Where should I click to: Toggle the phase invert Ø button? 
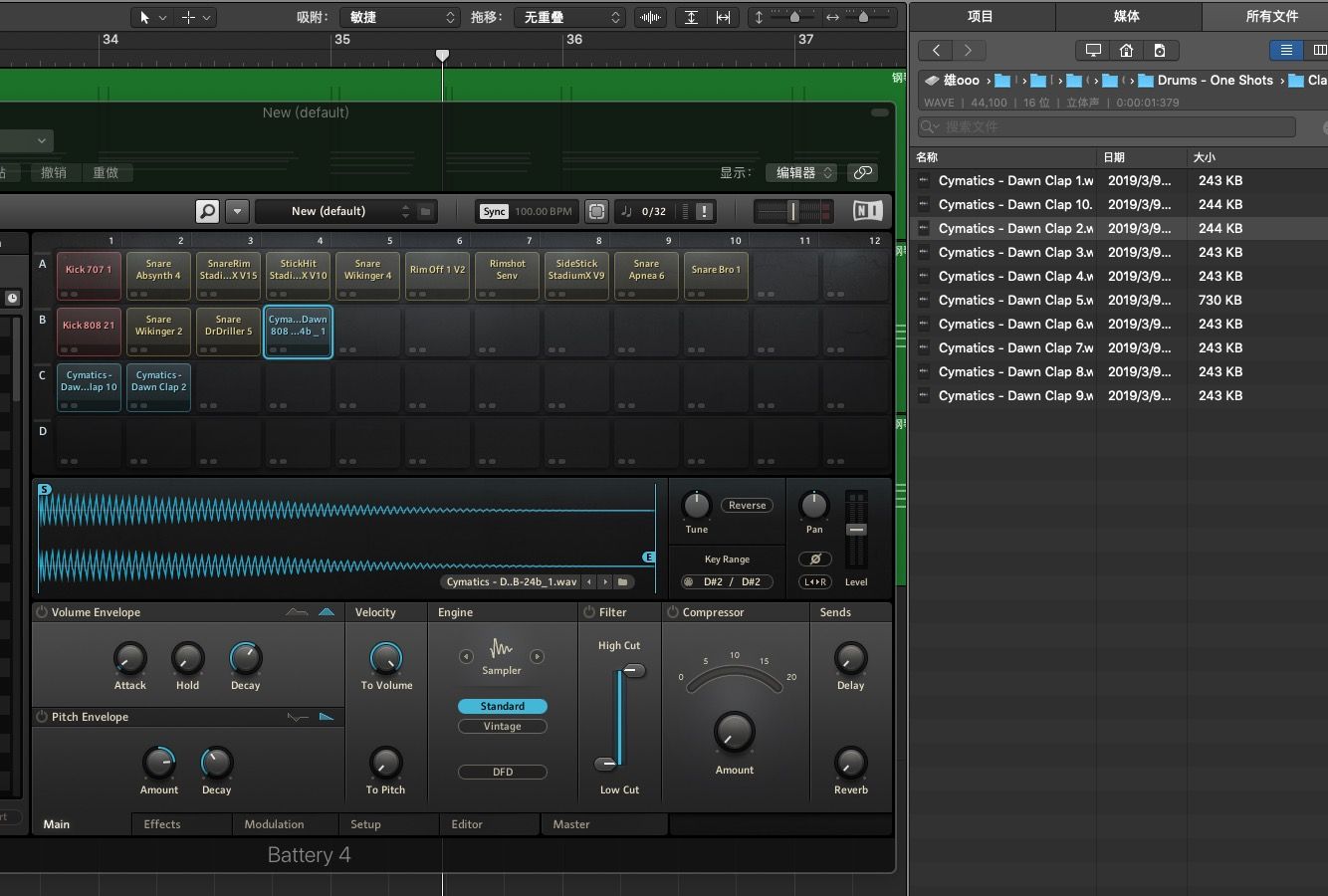click(814, 559)
